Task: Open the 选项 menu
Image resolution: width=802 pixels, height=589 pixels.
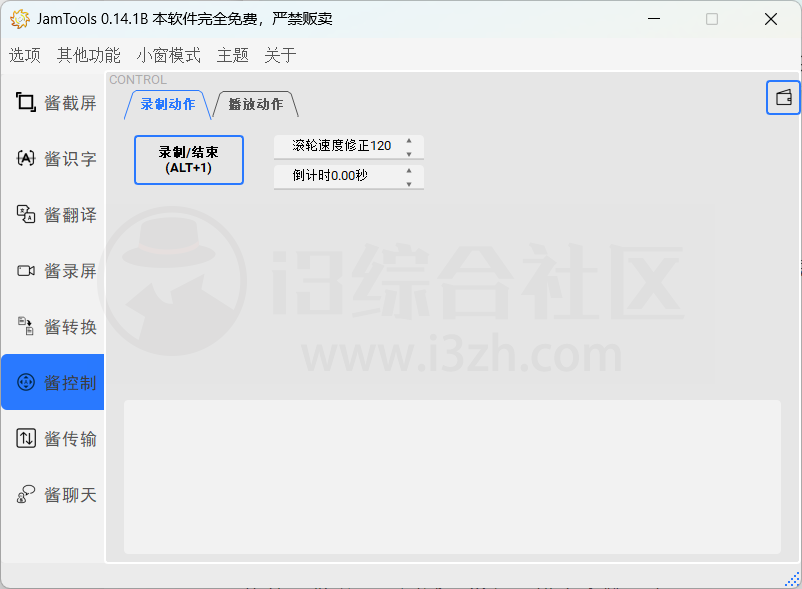Action: click(25, 55)
